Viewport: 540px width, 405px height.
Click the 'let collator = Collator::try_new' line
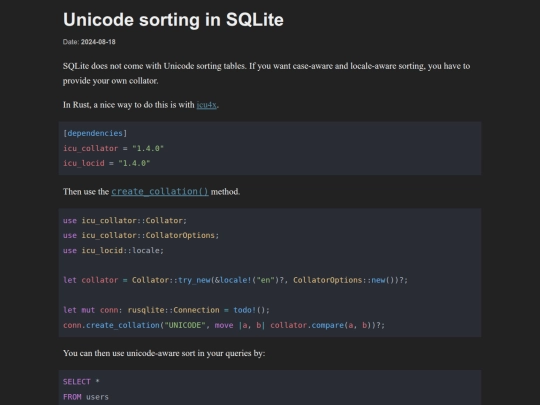pyautogui.click(x=235, y=280)
